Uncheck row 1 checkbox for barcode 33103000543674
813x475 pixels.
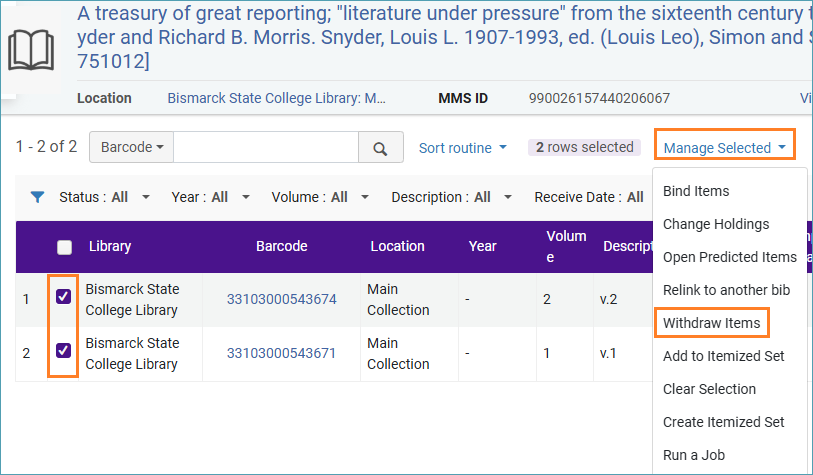pyautogui.click(x=63, y=296)
